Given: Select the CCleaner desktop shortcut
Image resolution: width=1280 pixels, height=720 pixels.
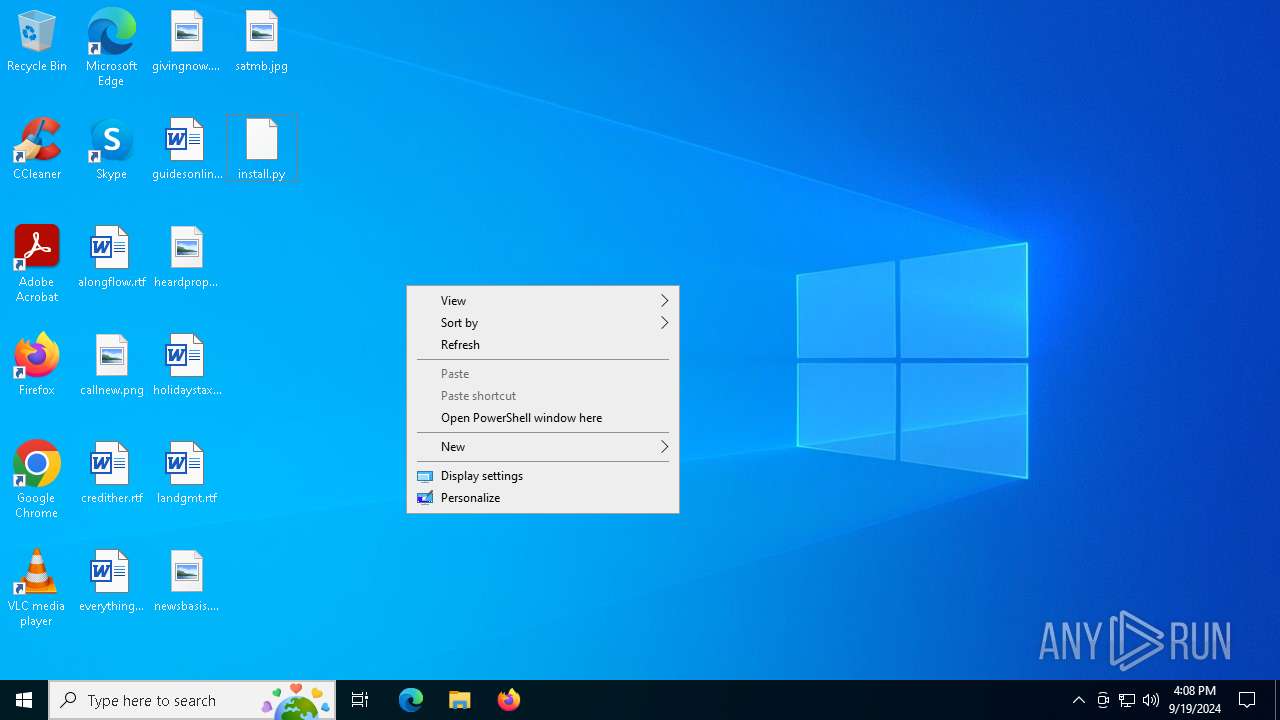Looking at the screenshot, I should 37,150.
